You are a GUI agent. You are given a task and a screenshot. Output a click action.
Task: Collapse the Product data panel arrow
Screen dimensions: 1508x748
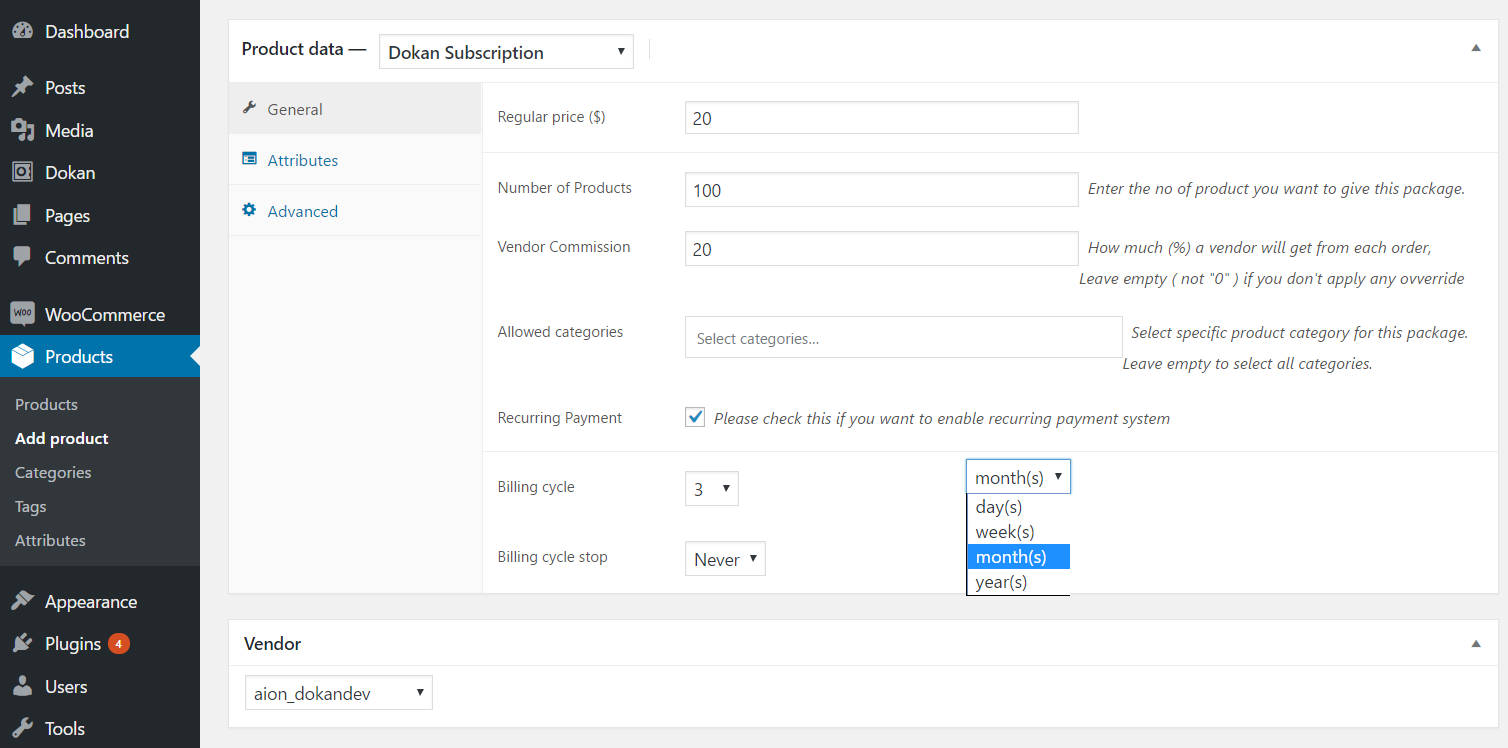click(1476, 48)
